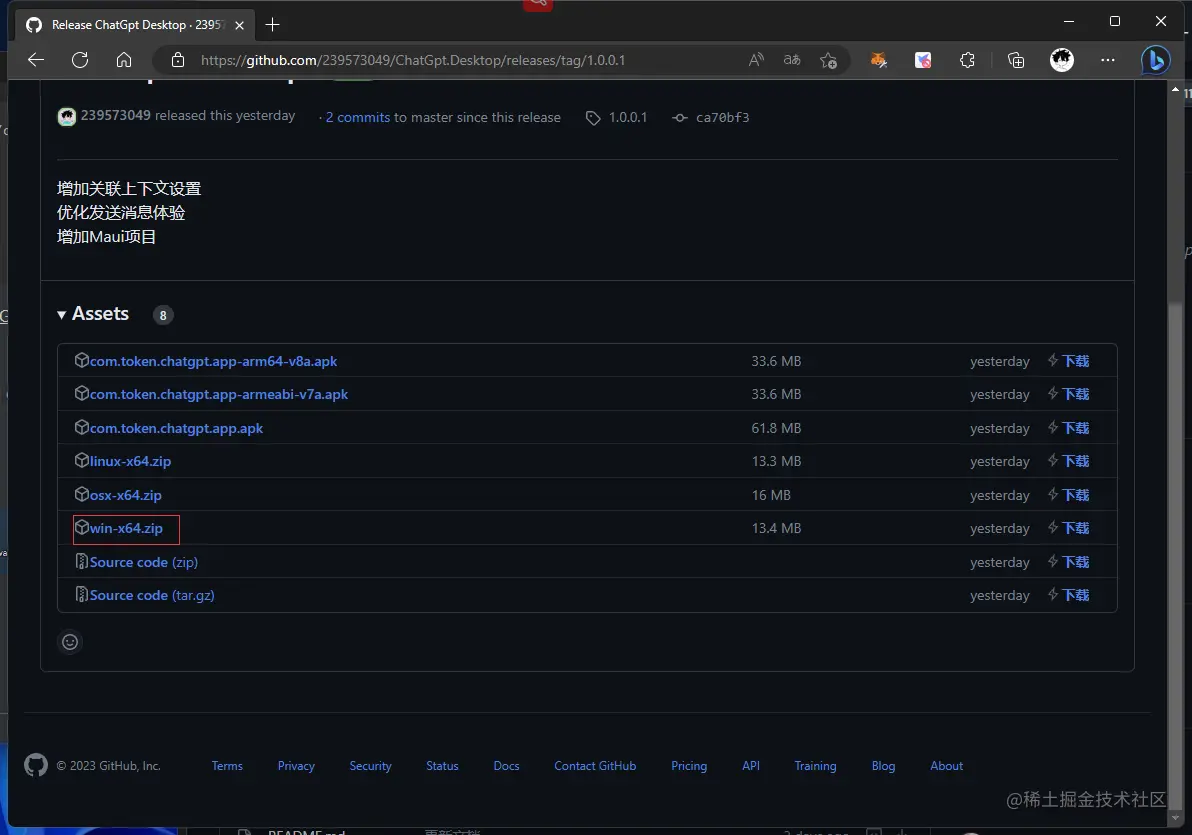Open the Contact GitHub footer link

595,766
